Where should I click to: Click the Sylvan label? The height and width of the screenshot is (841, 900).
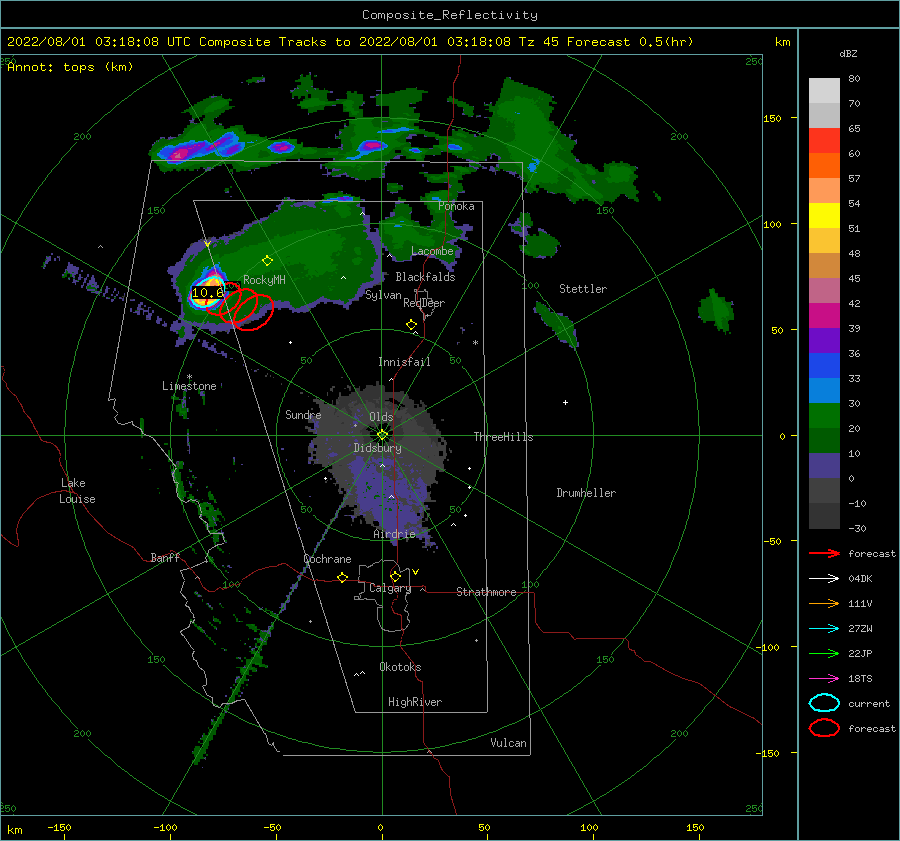383,295
